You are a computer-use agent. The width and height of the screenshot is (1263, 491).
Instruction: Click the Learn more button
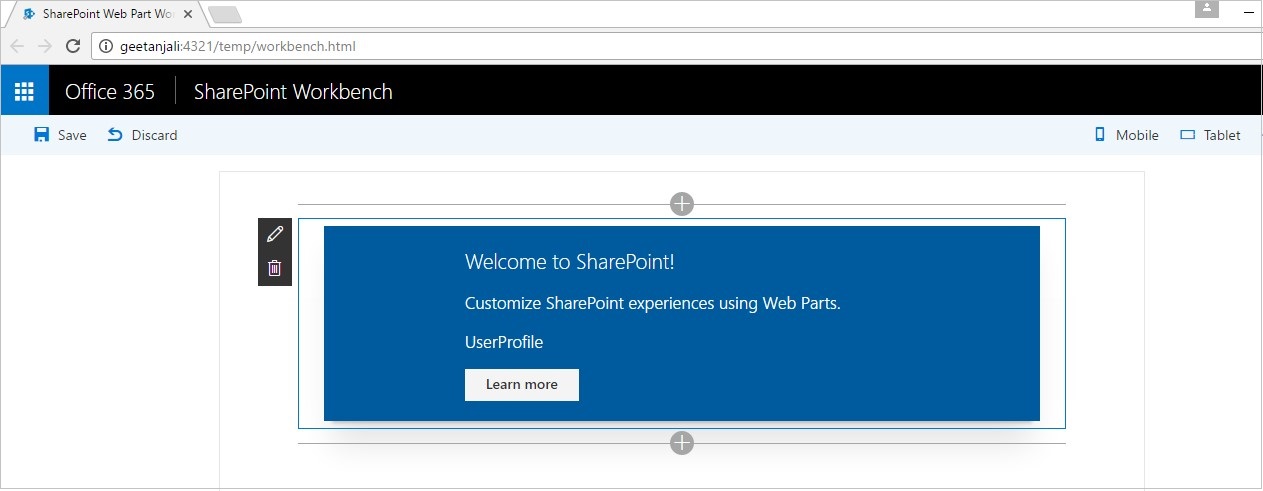521,385
